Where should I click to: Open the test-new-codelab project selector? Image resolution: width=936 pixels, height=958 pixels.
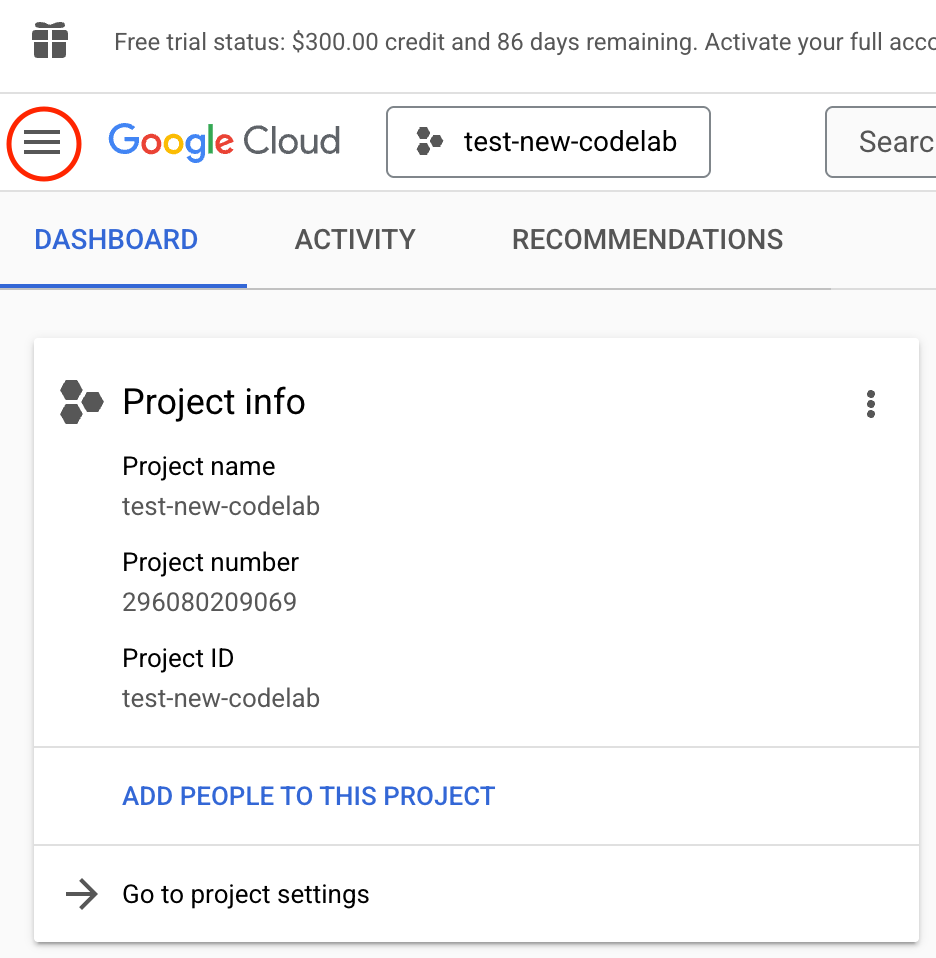tap(548, 142)
